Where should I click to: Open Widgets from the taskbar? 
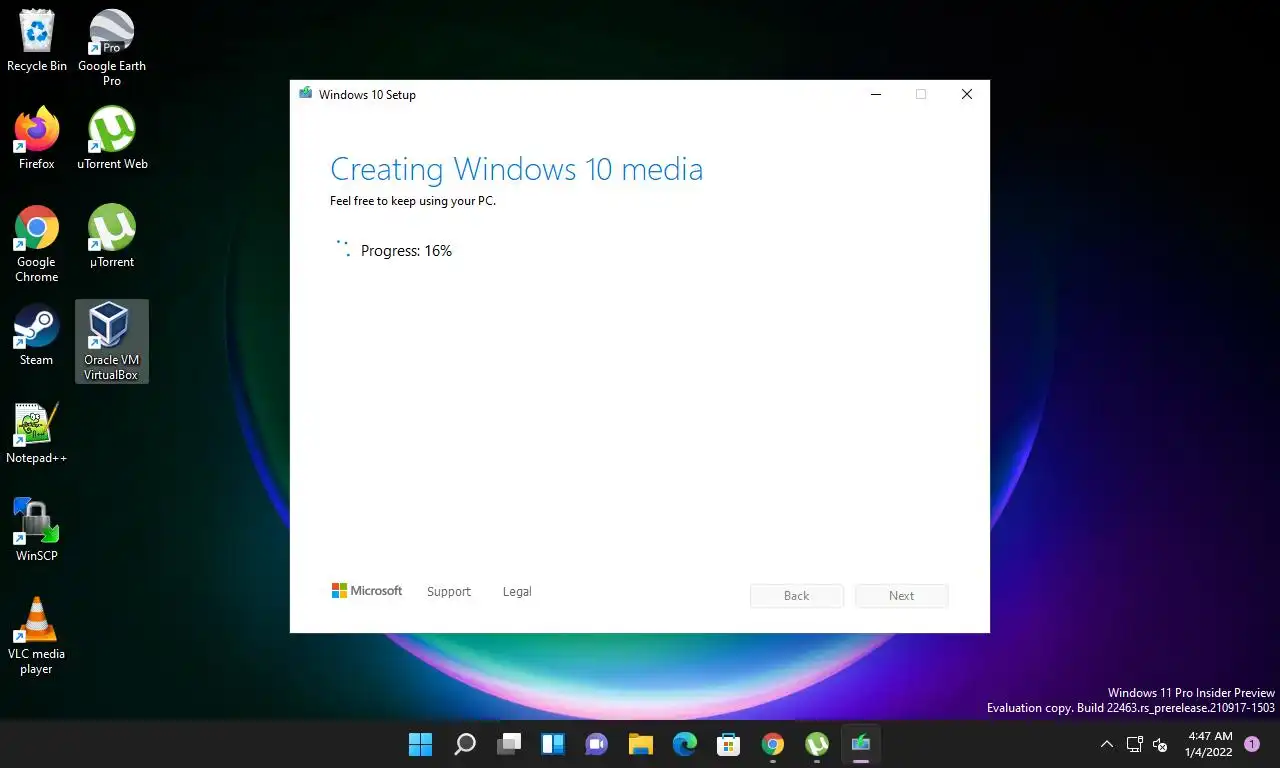point(553,744)
